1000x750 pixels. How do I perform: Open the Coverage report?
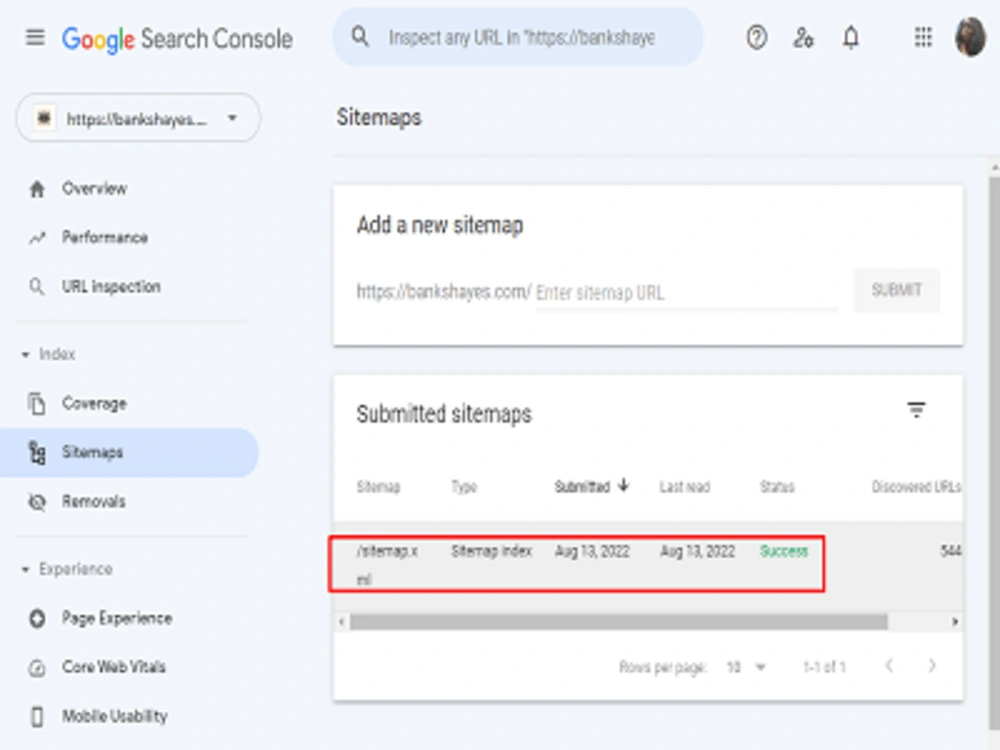coord(94,404)
